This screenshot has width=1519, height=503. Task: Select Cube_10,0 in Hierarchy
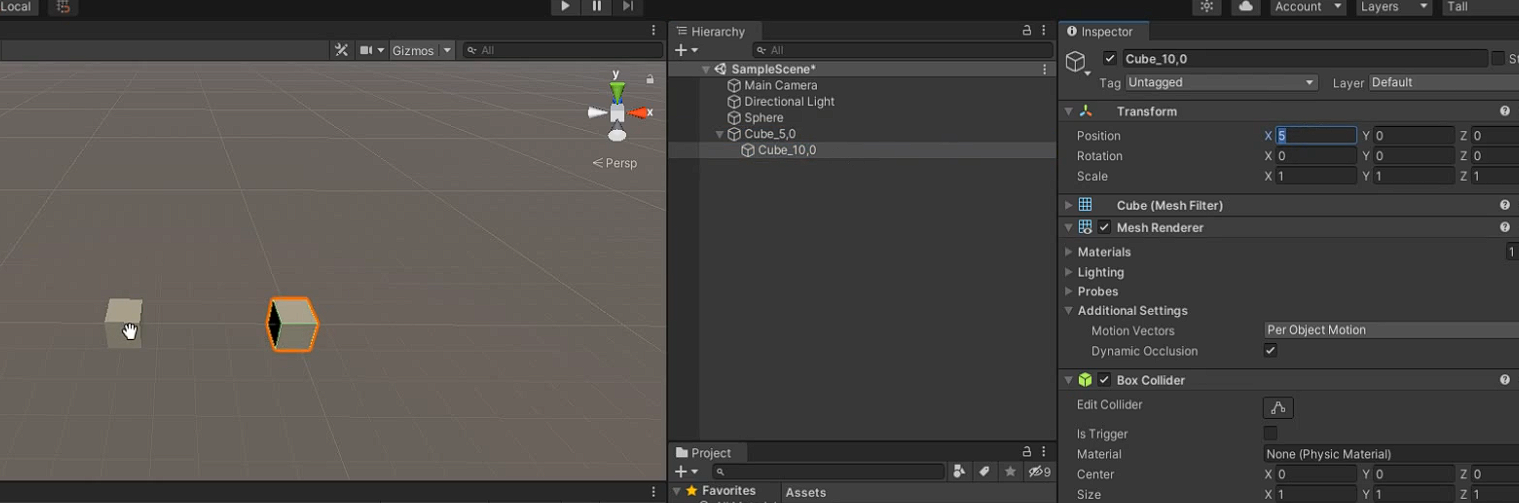click(x=787, y=150)
